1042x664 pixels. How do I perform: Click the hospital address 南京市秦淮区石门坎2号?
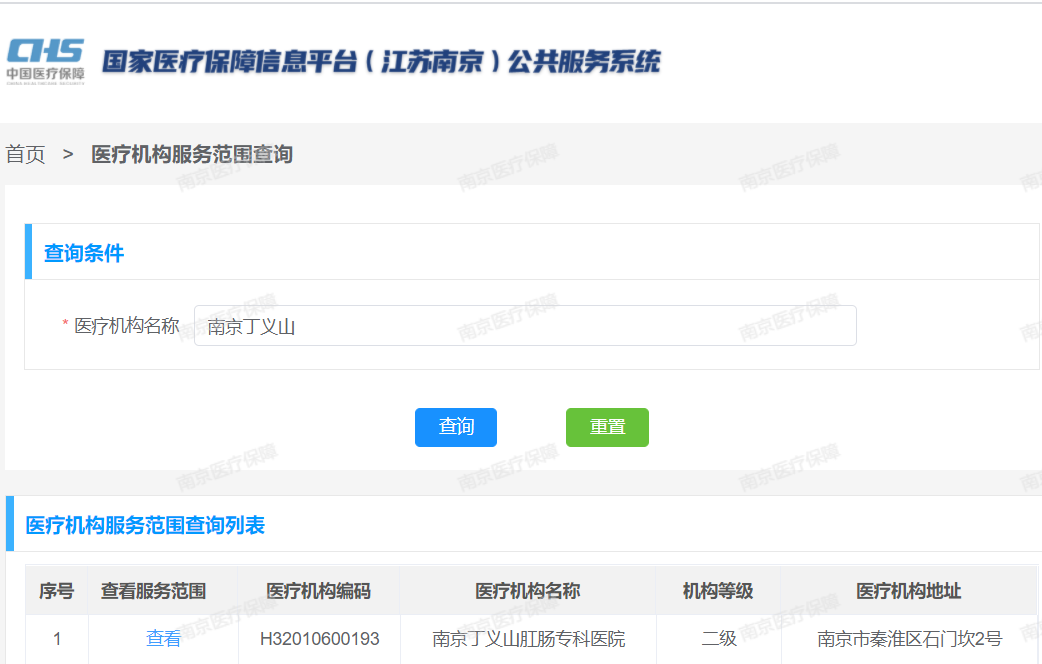tap(906, 639)
